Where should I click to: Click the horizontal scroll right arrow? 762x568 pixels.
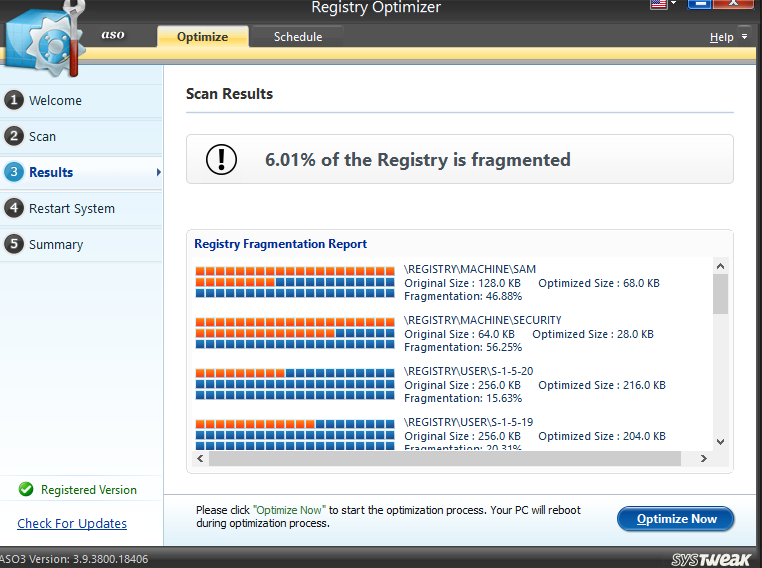tap(704, 458)
